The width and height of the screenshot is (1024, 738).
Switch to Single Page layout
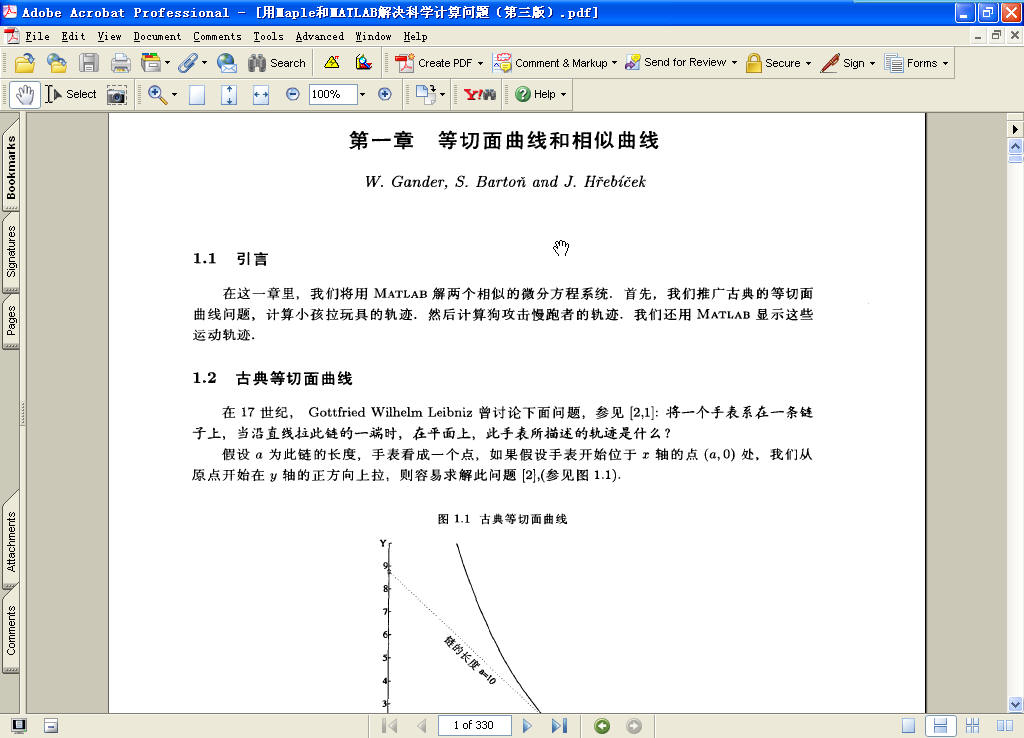pyautogui.click(x=908, y=726)
